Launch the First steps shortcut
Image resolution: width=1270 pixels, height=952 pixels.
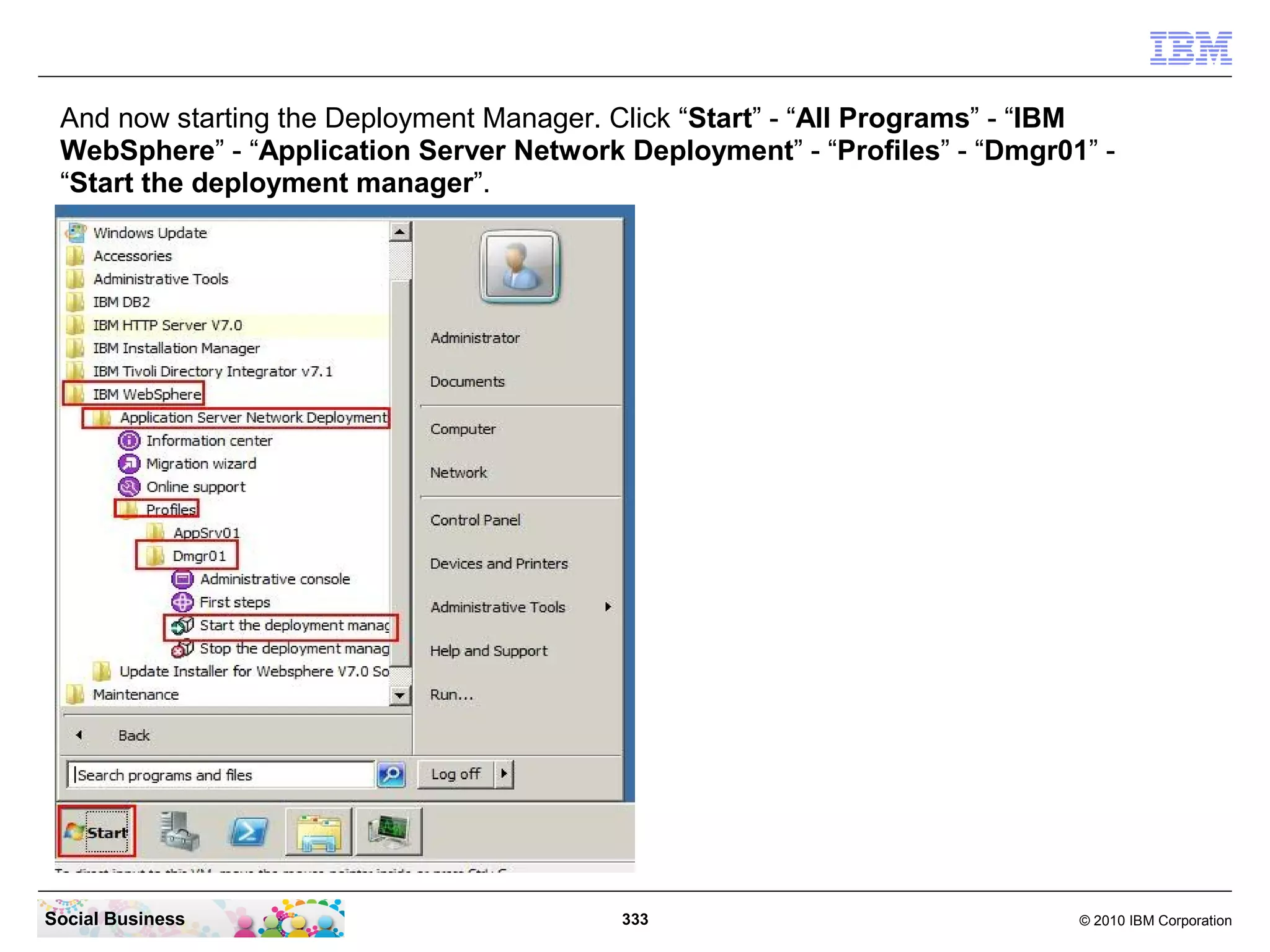(221, 602)
